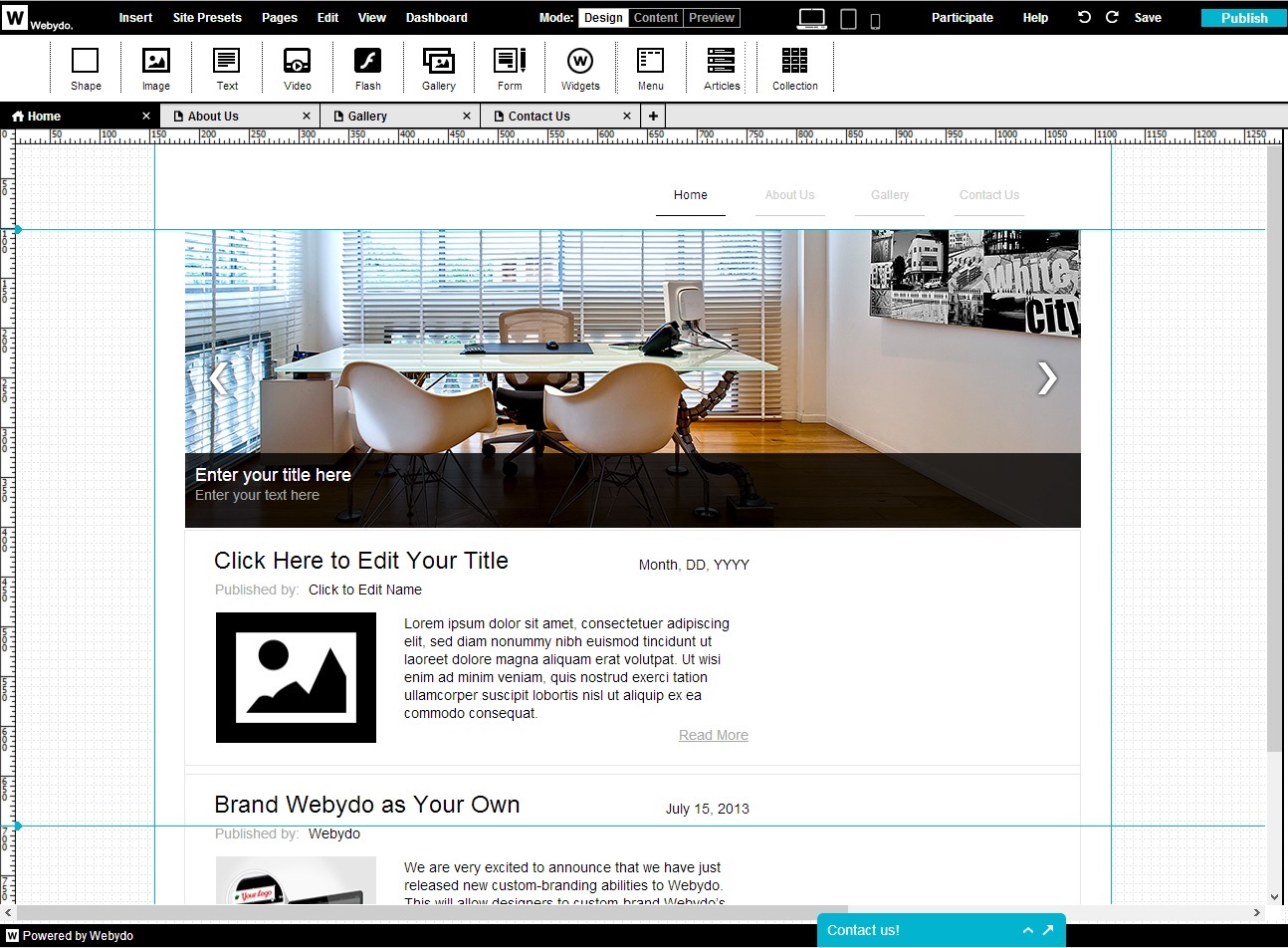This screenshot has width=1288, height=948.
Task: Undo the last action
Action: coord(1084,17)
